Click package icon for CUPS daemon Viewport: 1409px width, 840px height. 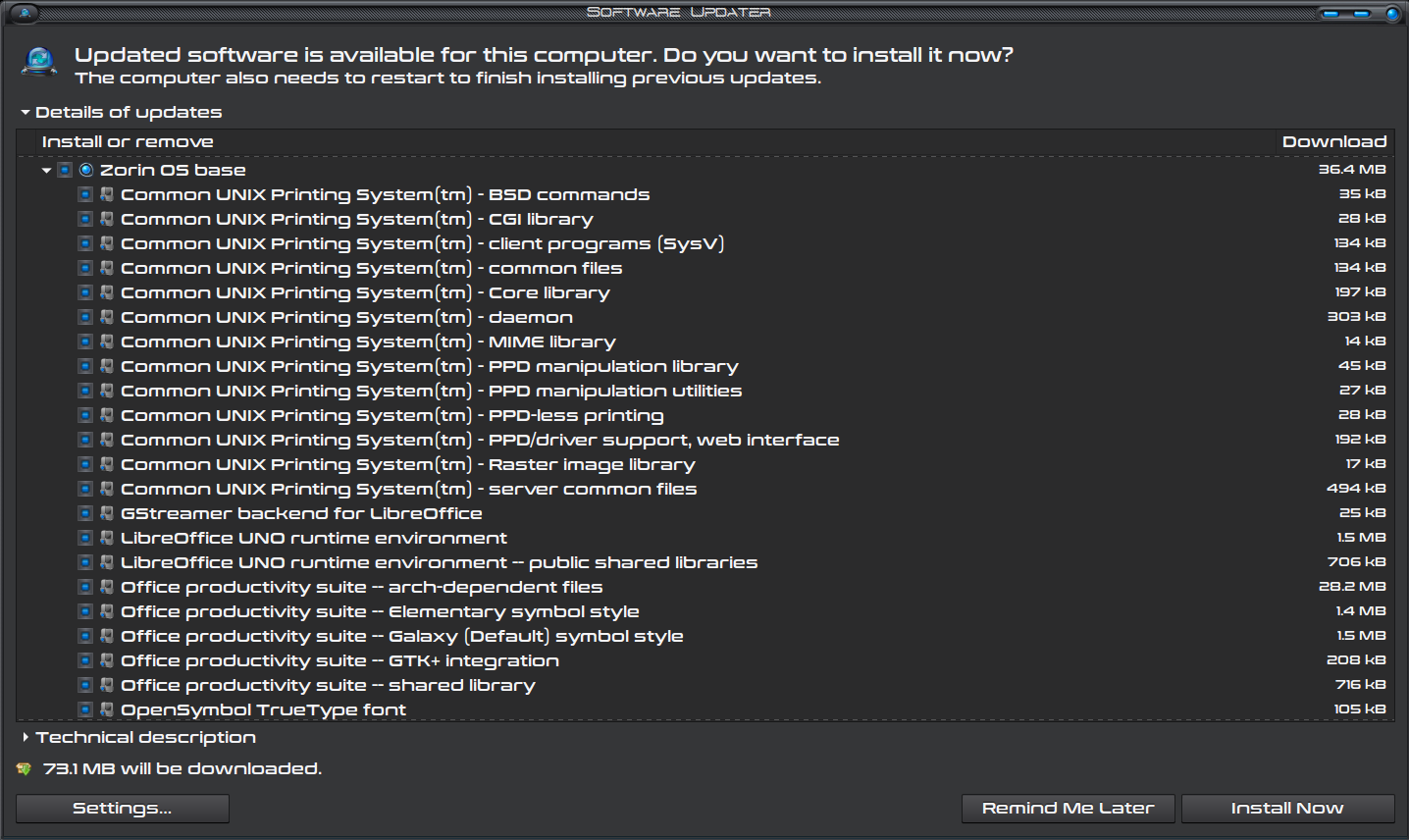(107, 317)
